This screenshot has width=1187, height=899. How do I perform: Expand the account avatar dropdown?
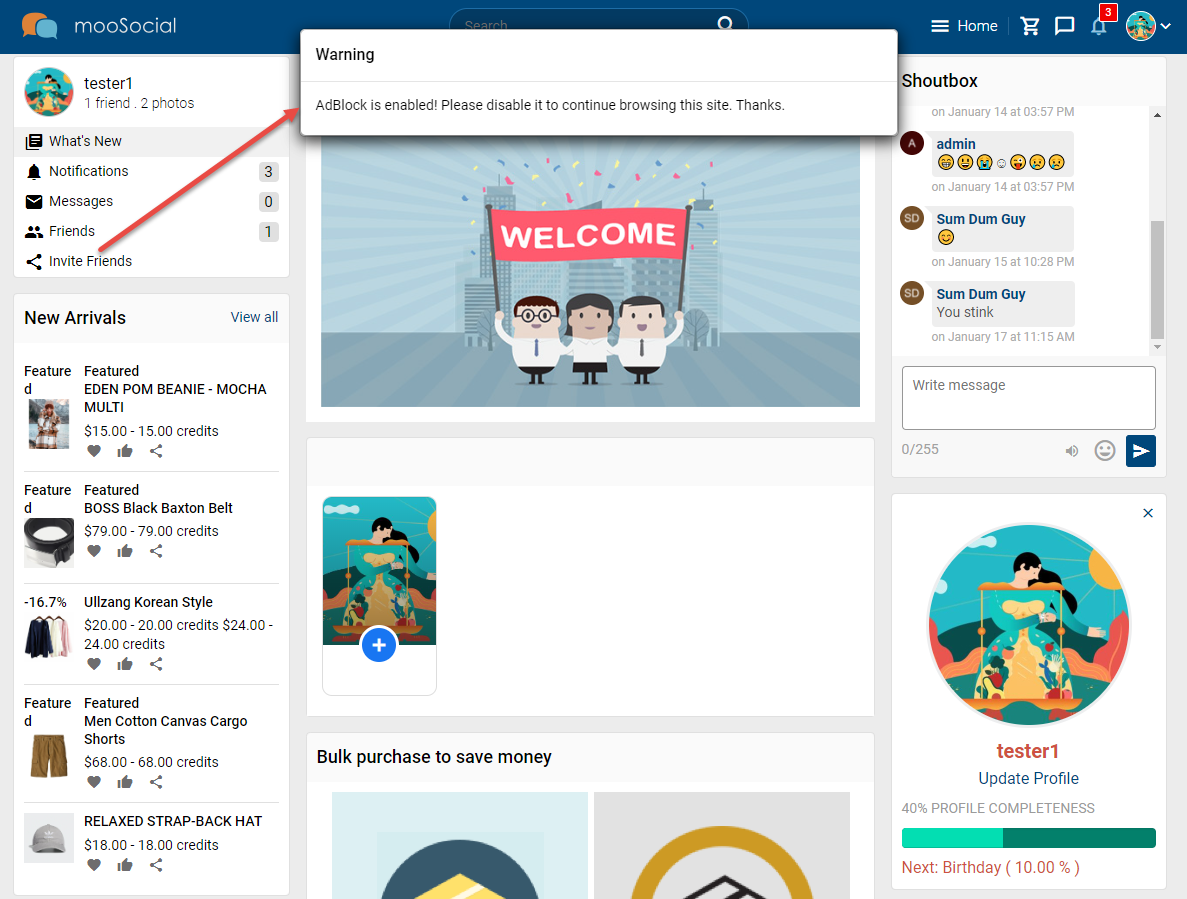tap(1148, 26)
